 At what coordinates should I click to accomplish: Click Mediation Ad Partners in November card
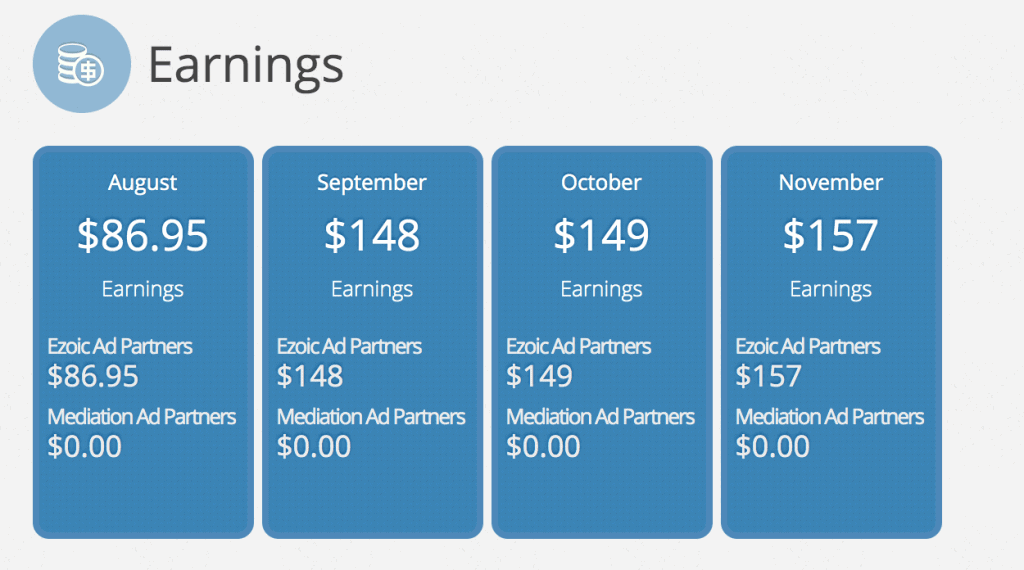point(830,417)
